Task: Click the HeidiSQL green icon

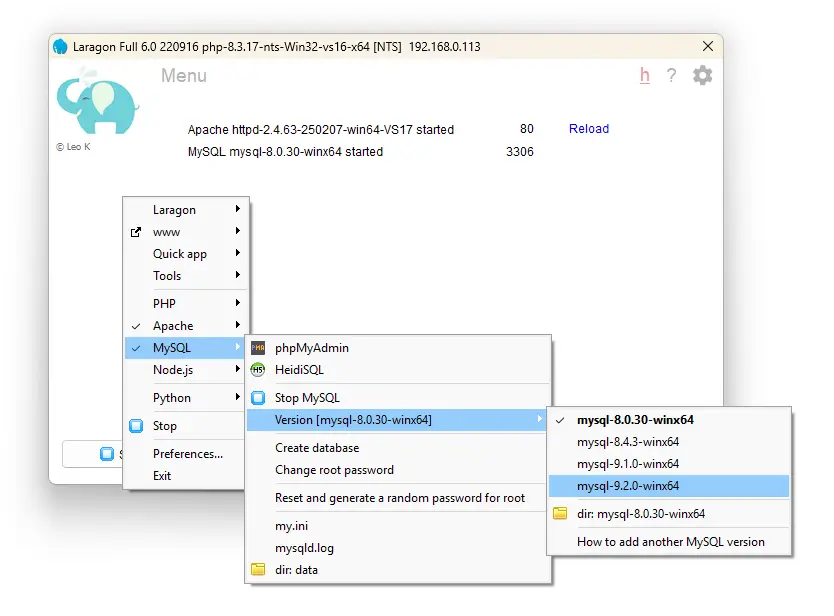Action: click(258, 370)
